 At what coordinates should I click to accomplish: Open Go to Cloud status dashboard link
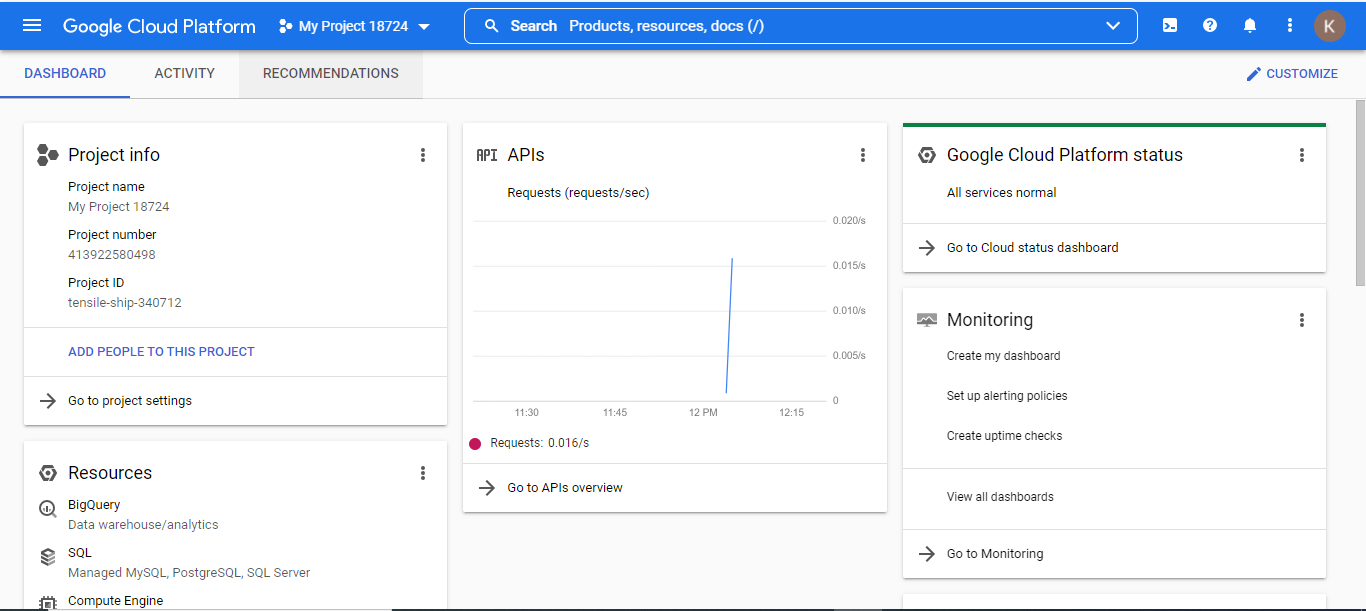(1033, 248)
